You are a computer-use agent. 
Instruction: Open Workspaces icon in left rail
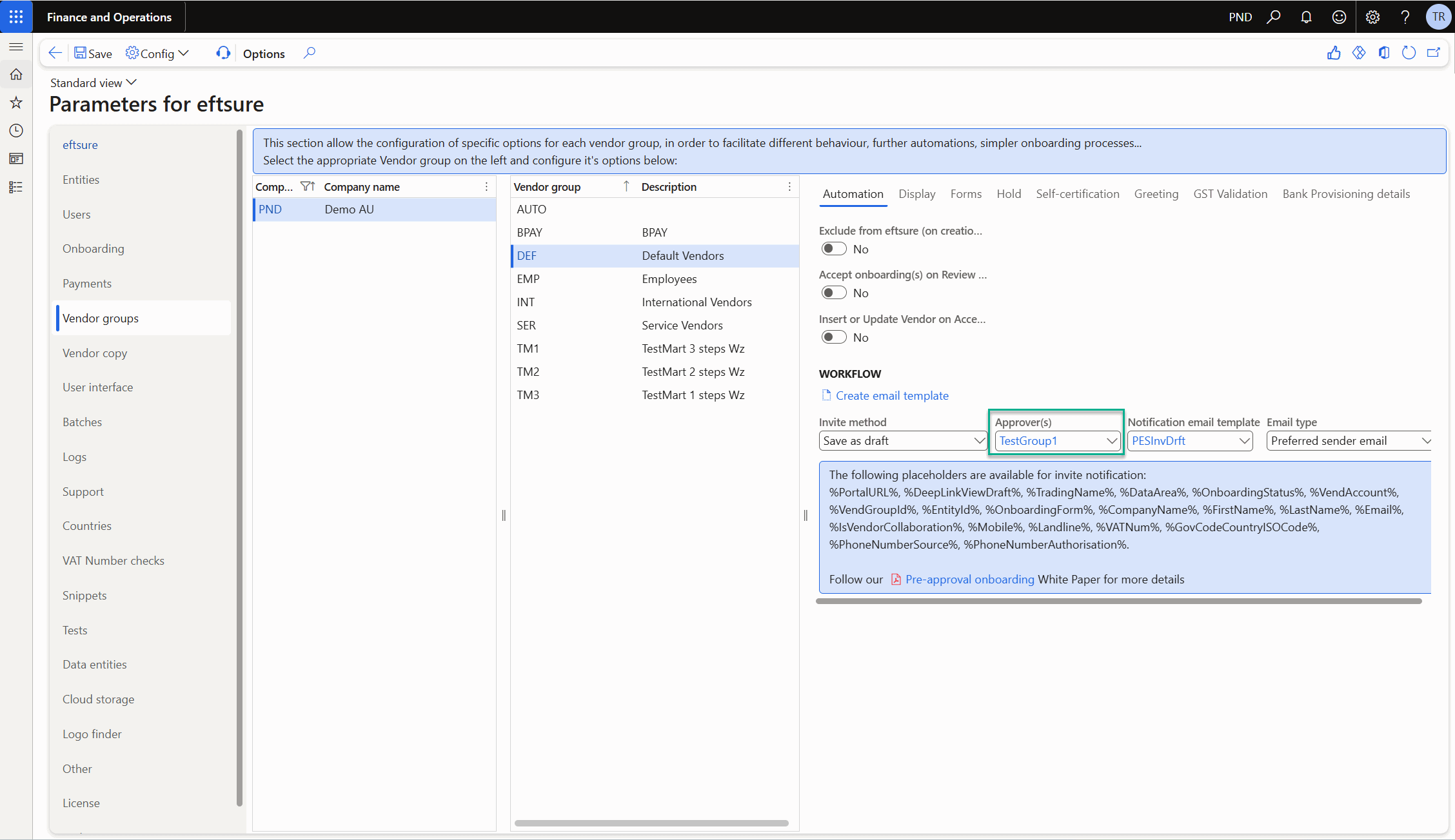pos(16,159)
